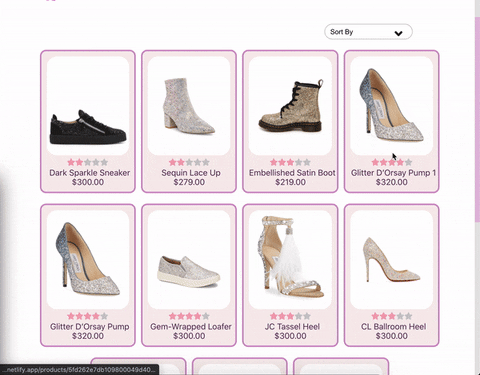480x375 pixels.
Task: Open the Sort By dropdown
Action: click(368, 32)
